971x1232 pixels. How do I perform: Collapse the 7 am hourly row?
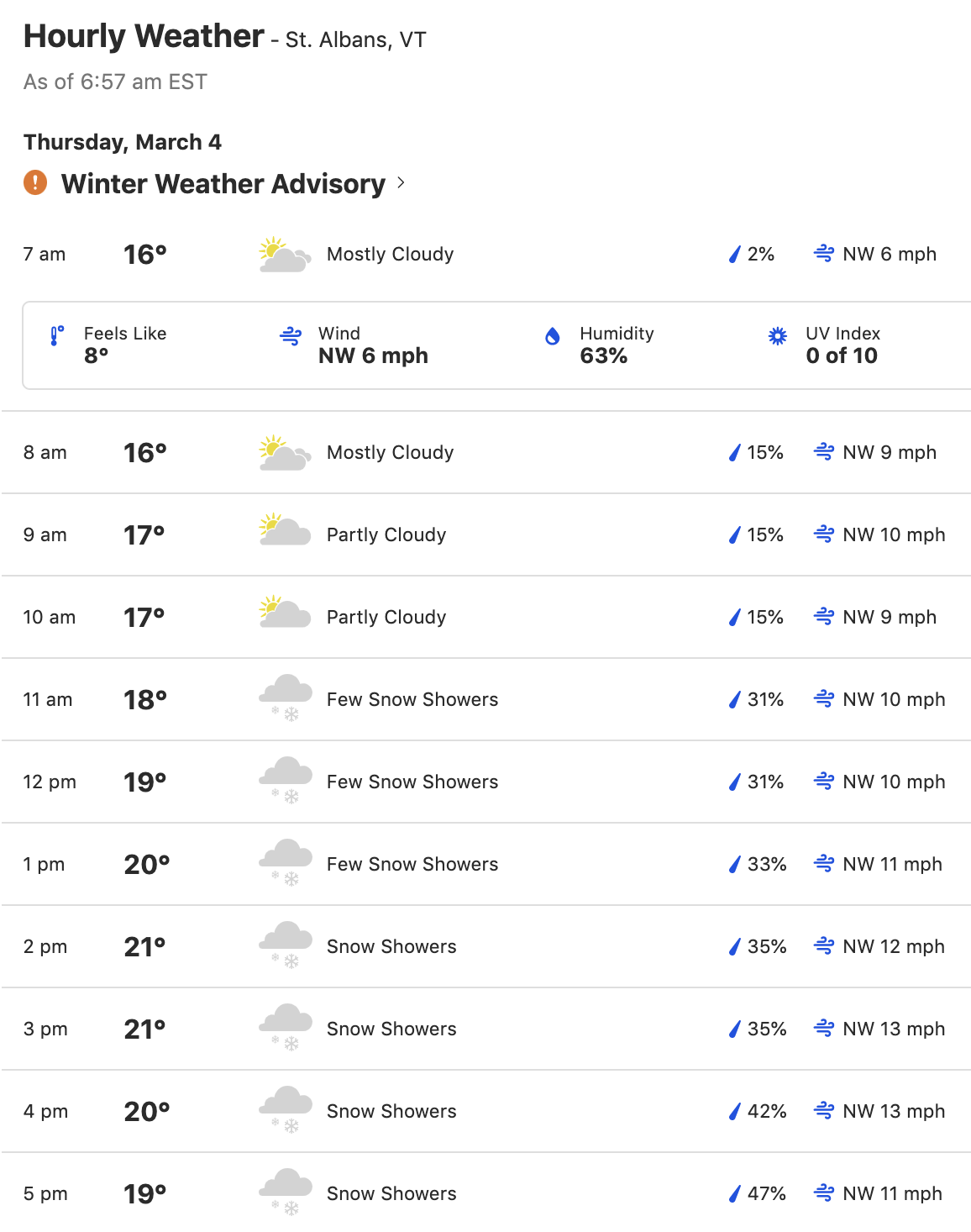pyautogui.click(x=486, y=254)
